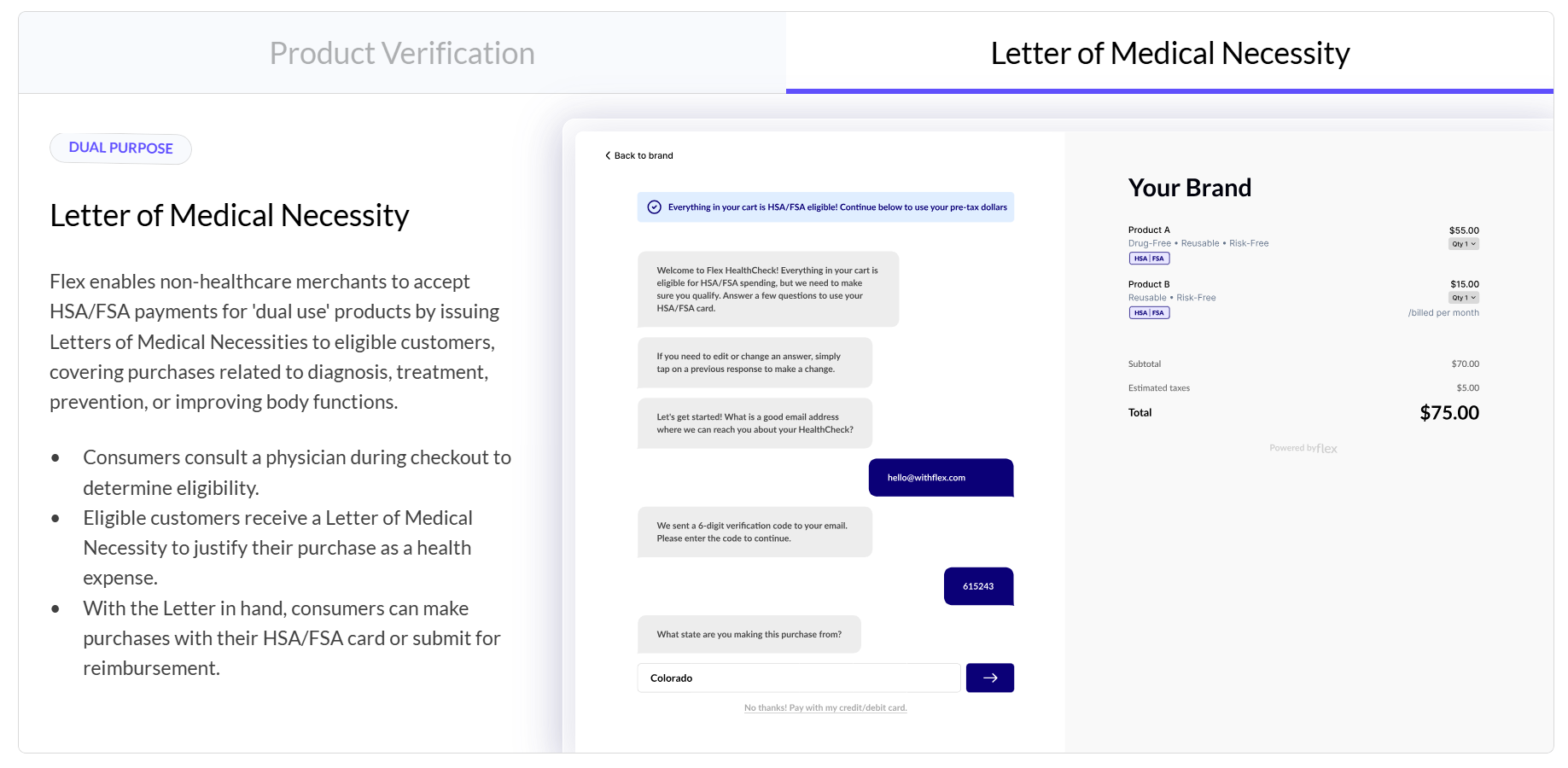Screen dimensions: 1568x768
Task: Click the arrow submit button next to Colorado
Action: pos(989,678)
